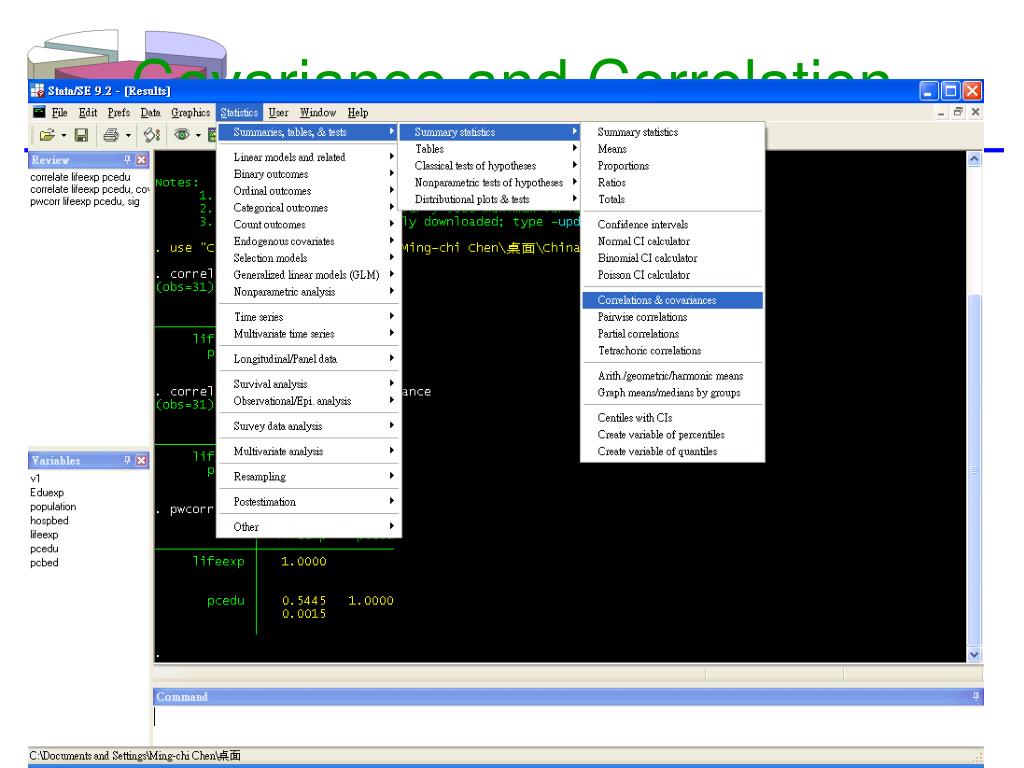Open the File menu
This screenshot has width=1024, height=768.
pos(59,112)
